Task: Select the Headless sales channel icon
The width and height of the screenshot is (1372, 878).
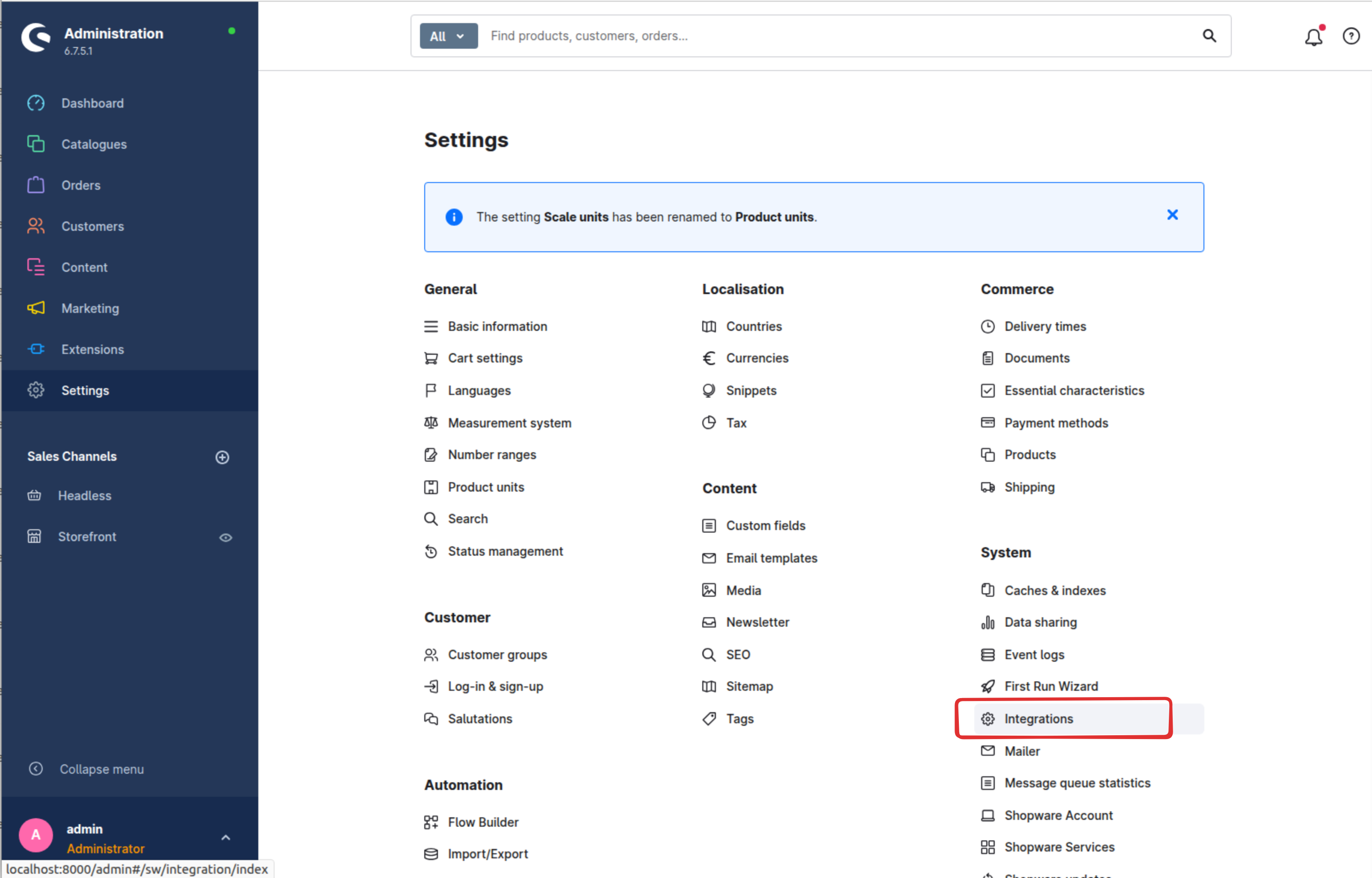Action: pos(34,495)
